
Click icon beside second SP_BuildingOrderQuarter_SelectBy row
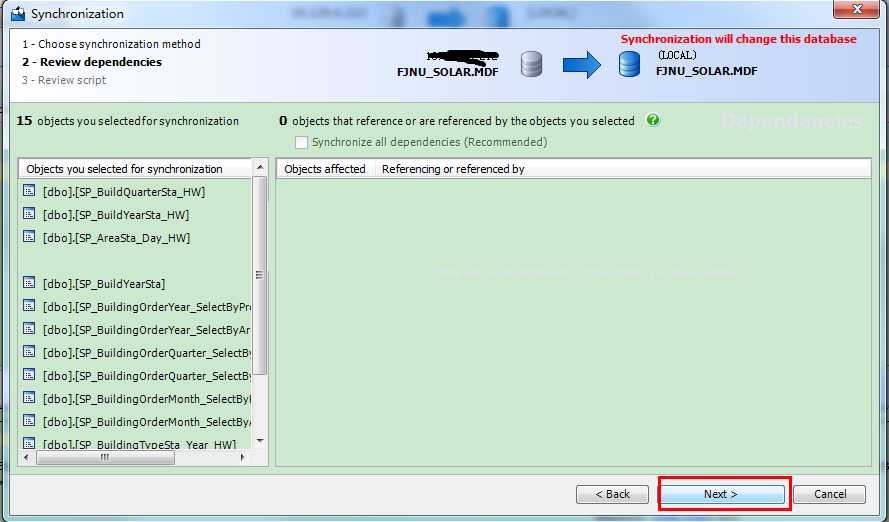click(29, 375)
